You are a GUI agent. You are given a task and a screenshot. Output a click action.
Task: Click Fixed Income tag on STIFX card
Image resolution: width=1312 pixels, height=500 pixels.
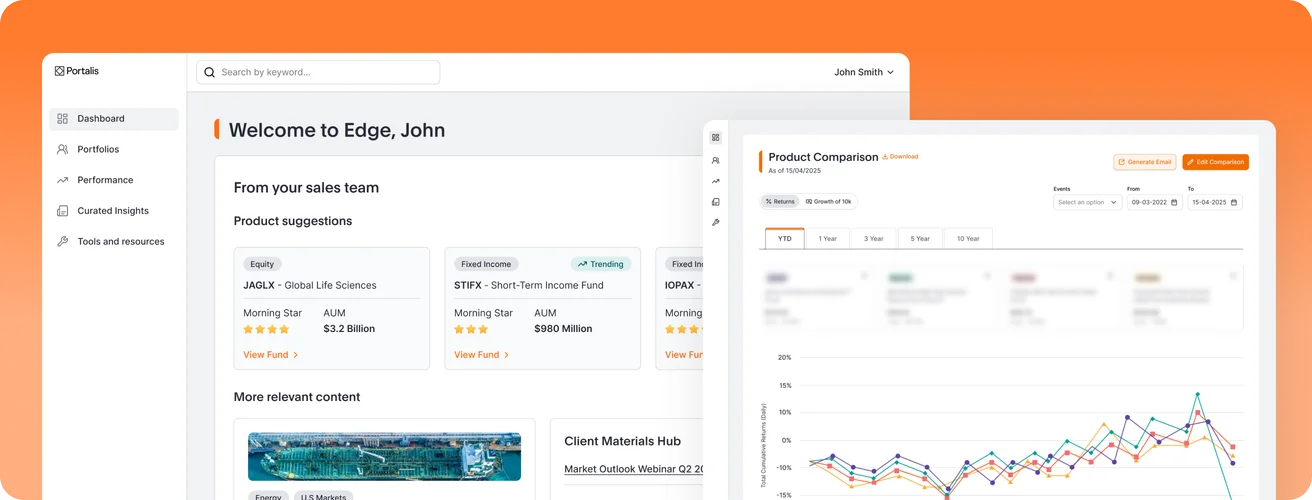pos(486,264)
